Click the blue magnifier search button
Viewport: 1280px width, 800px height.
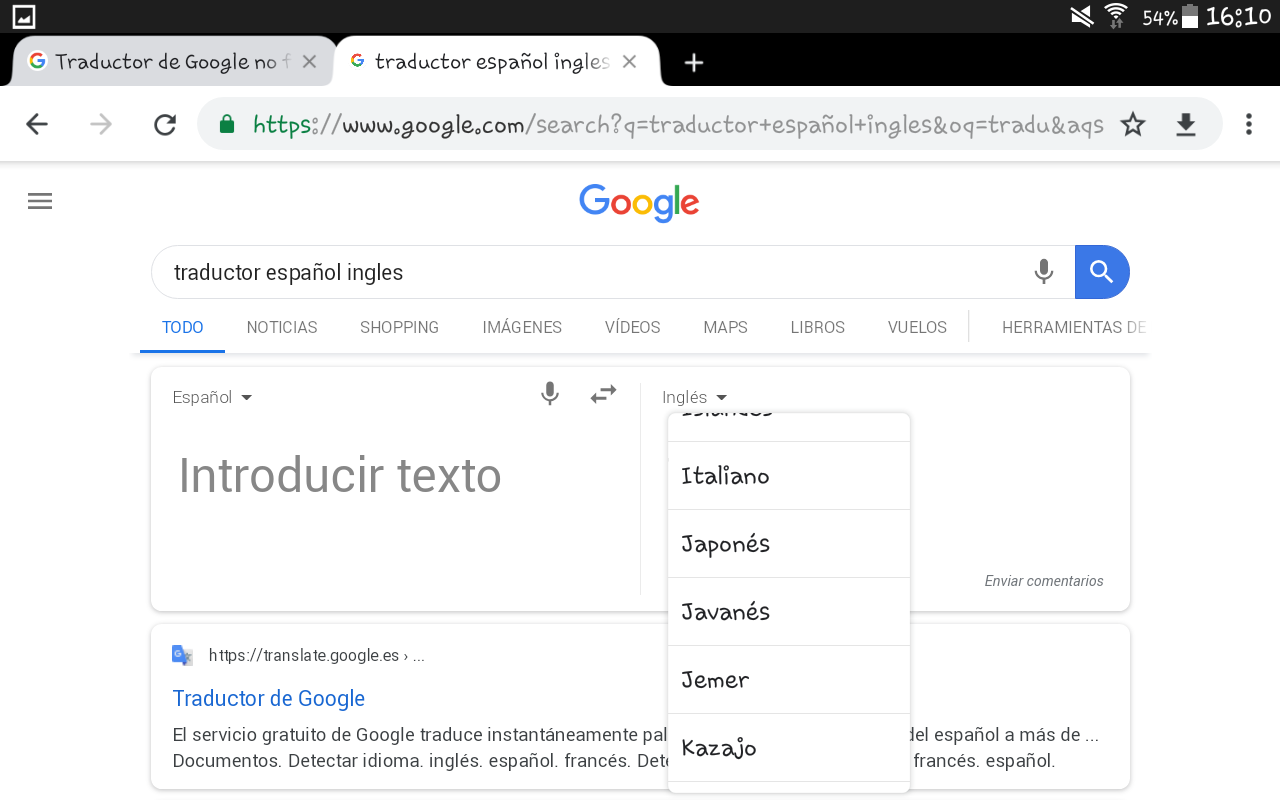coord(1102,272)
